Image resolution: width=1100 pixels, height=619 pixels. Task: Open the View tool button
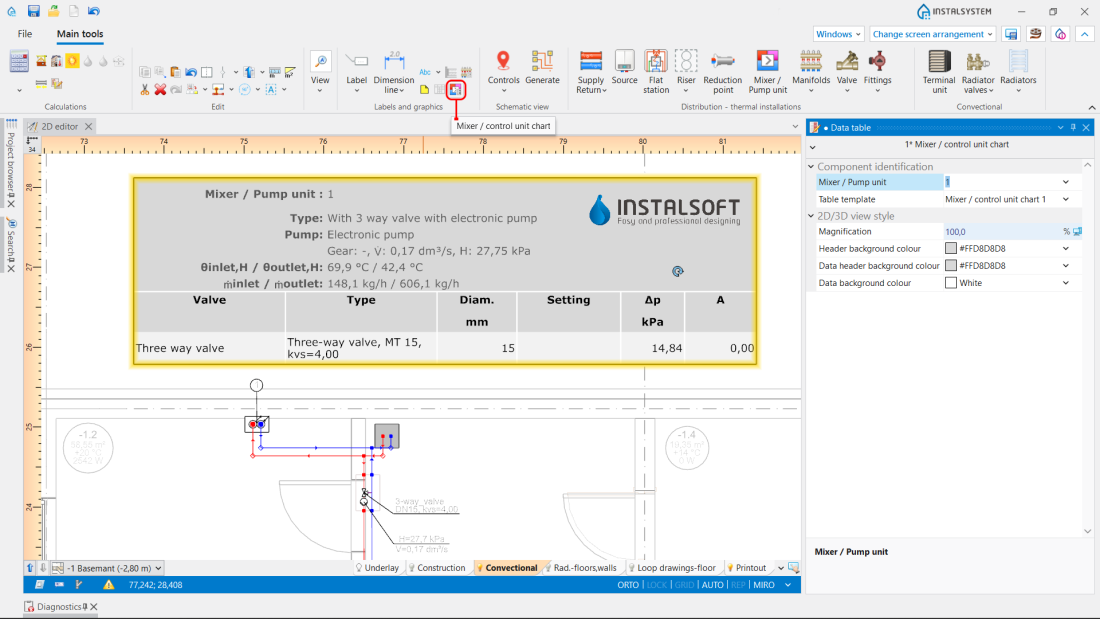point(320,71)
